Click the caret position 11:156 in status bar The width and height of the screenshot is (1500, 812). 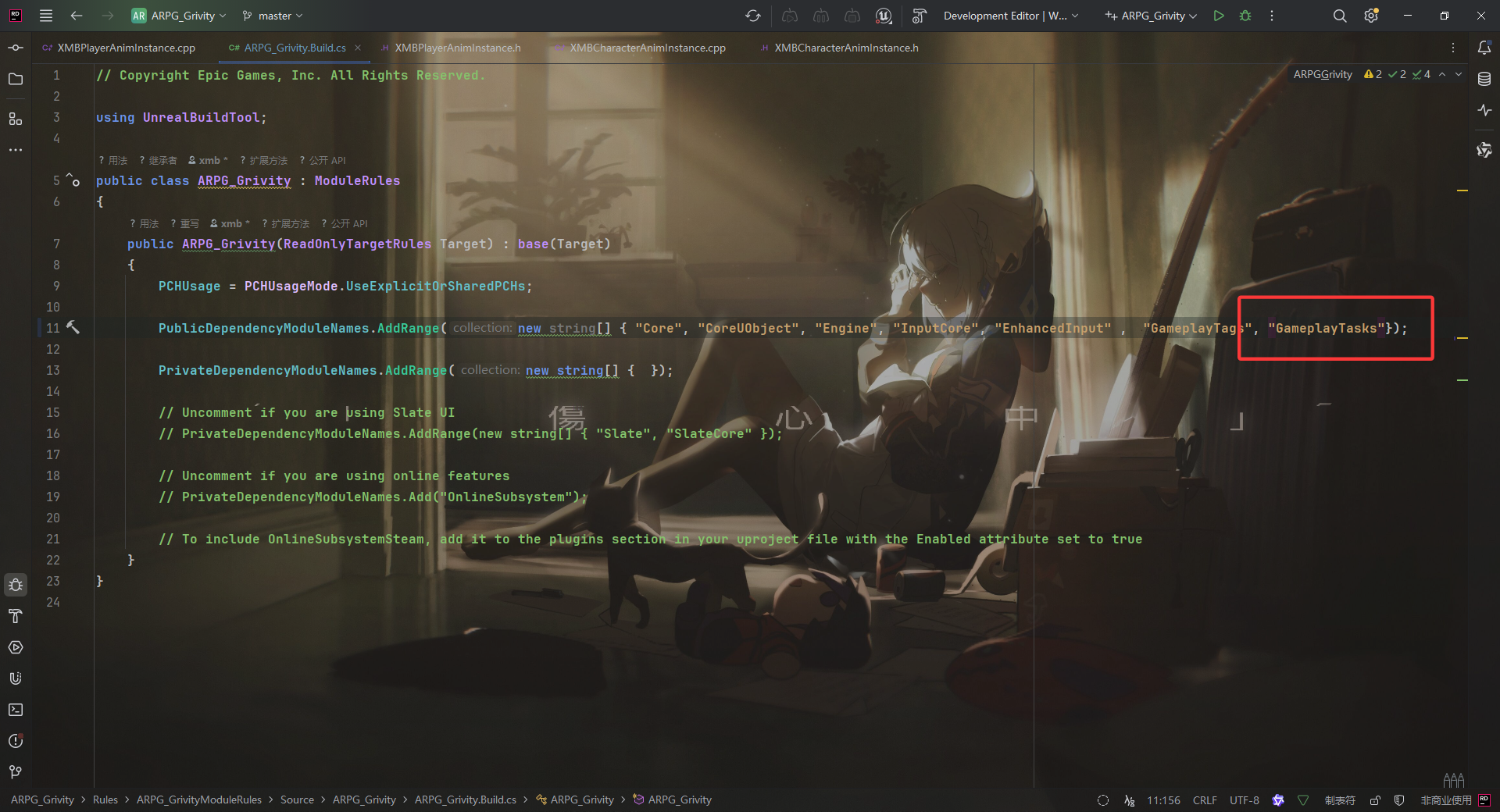(x=1163, y=800)
